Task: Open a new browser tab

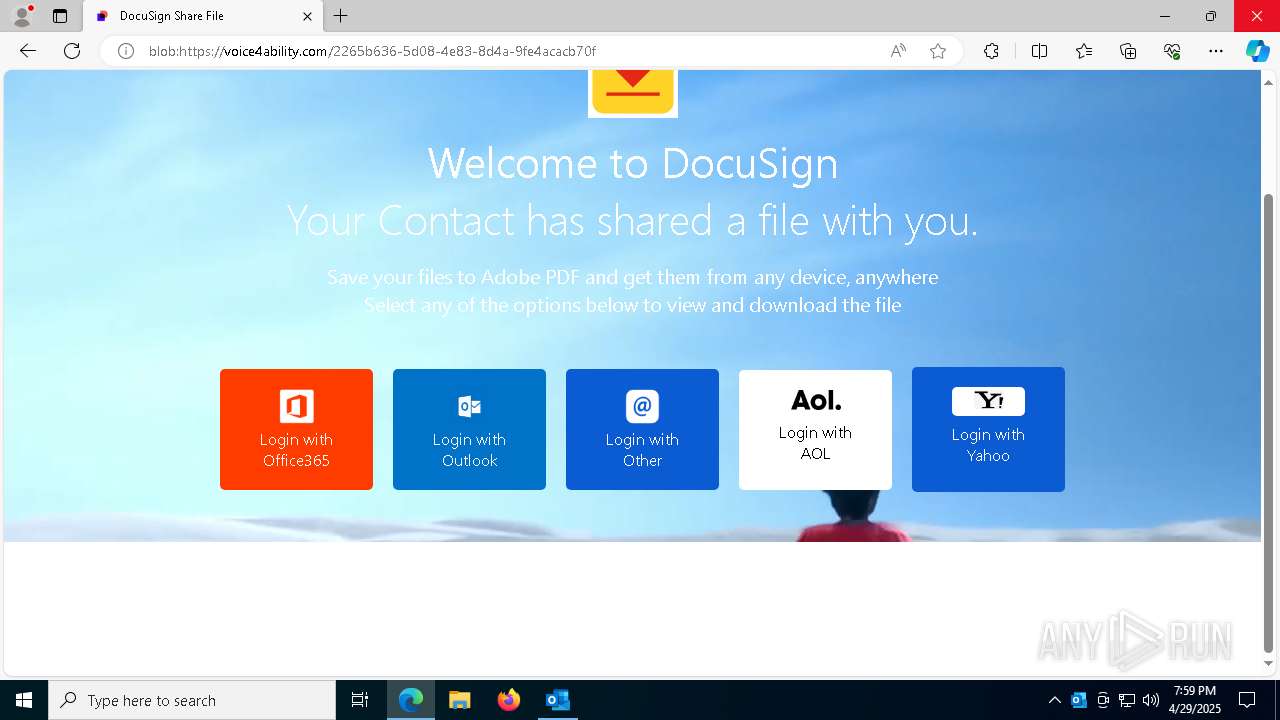Action: pos(341,16)
